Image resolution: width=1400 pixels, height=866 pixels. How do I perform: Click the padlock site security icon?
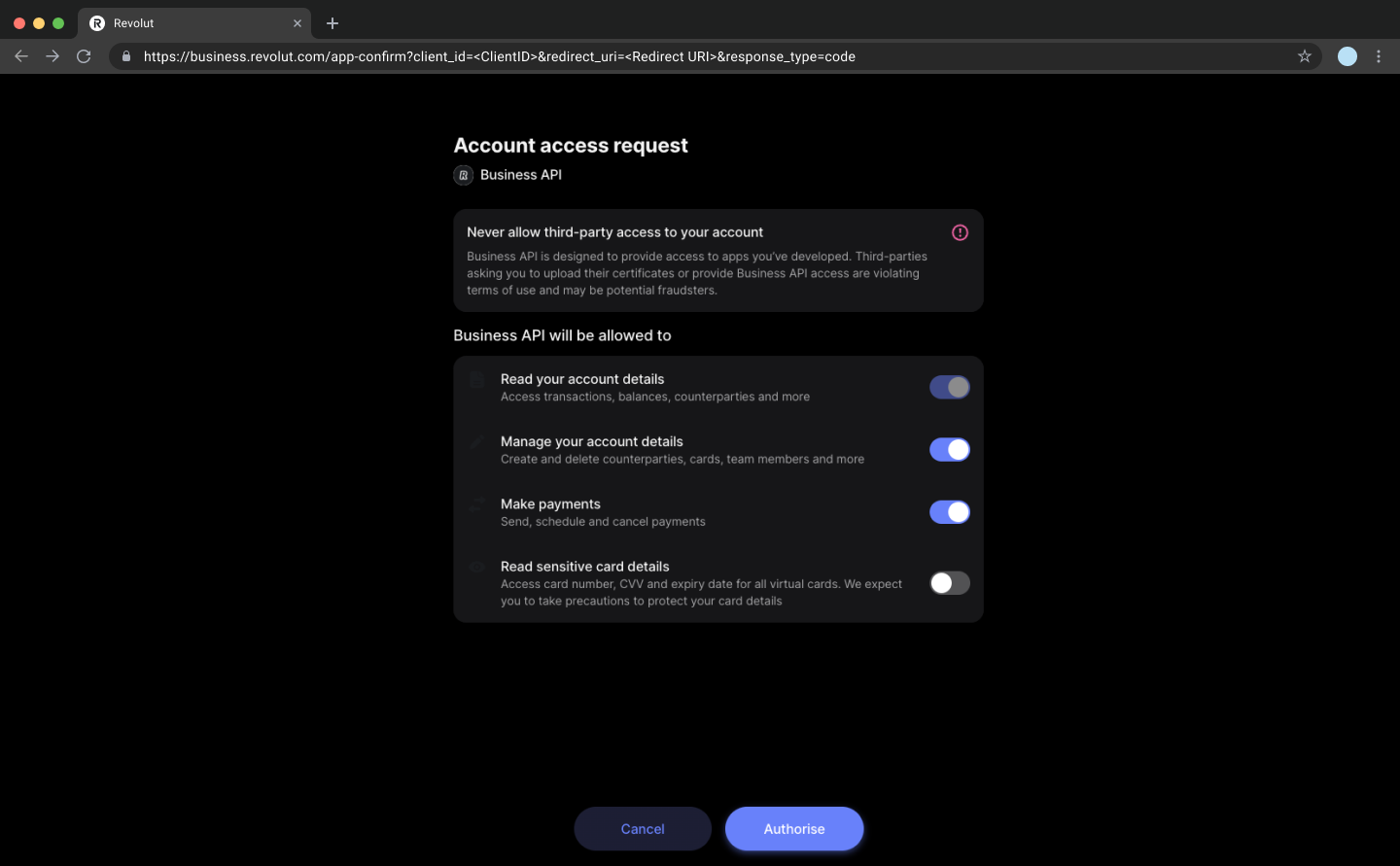point(126,56)
